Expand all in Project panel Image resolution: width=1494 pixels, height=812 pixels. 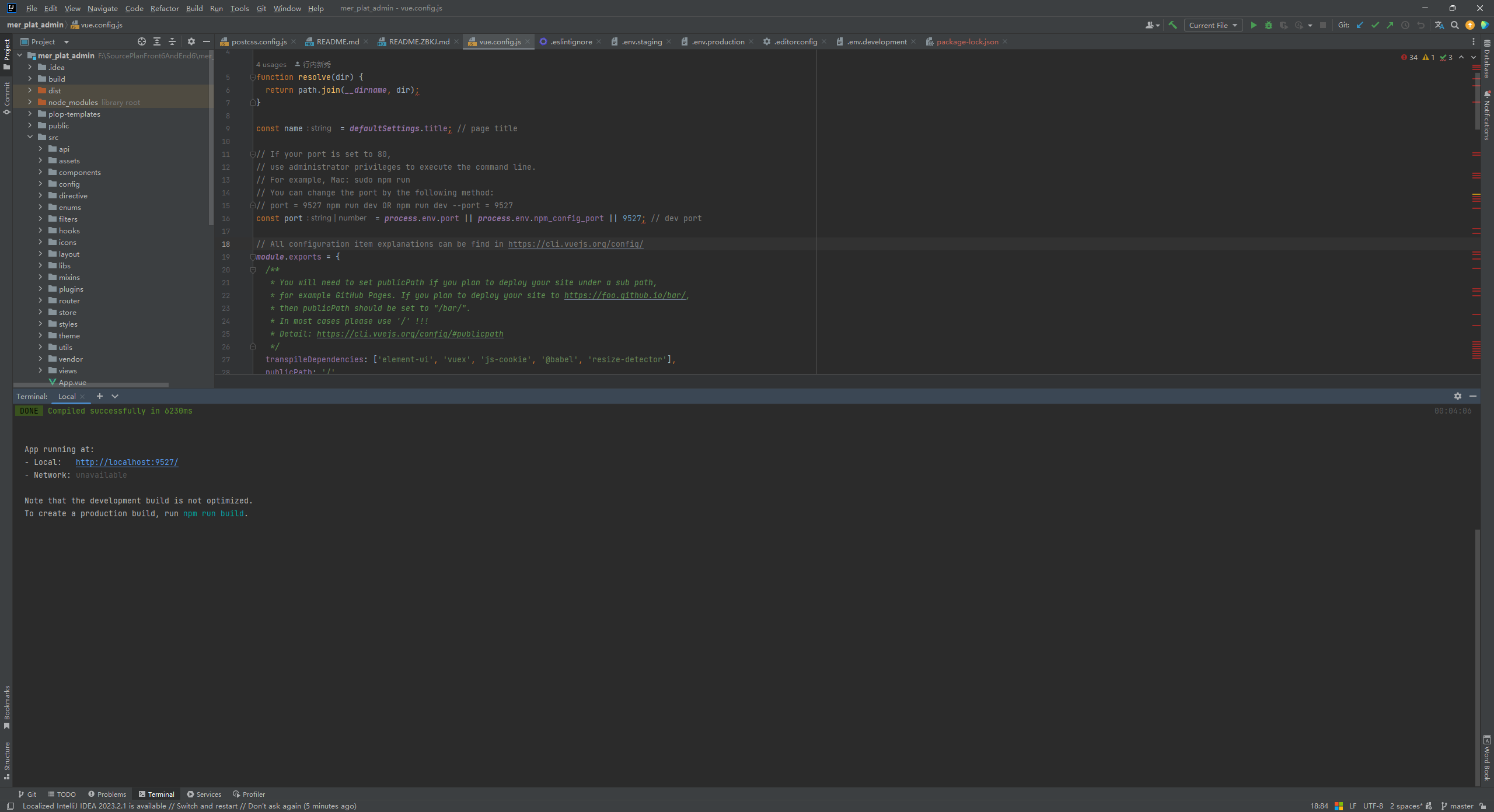click(x=157, y=41)
